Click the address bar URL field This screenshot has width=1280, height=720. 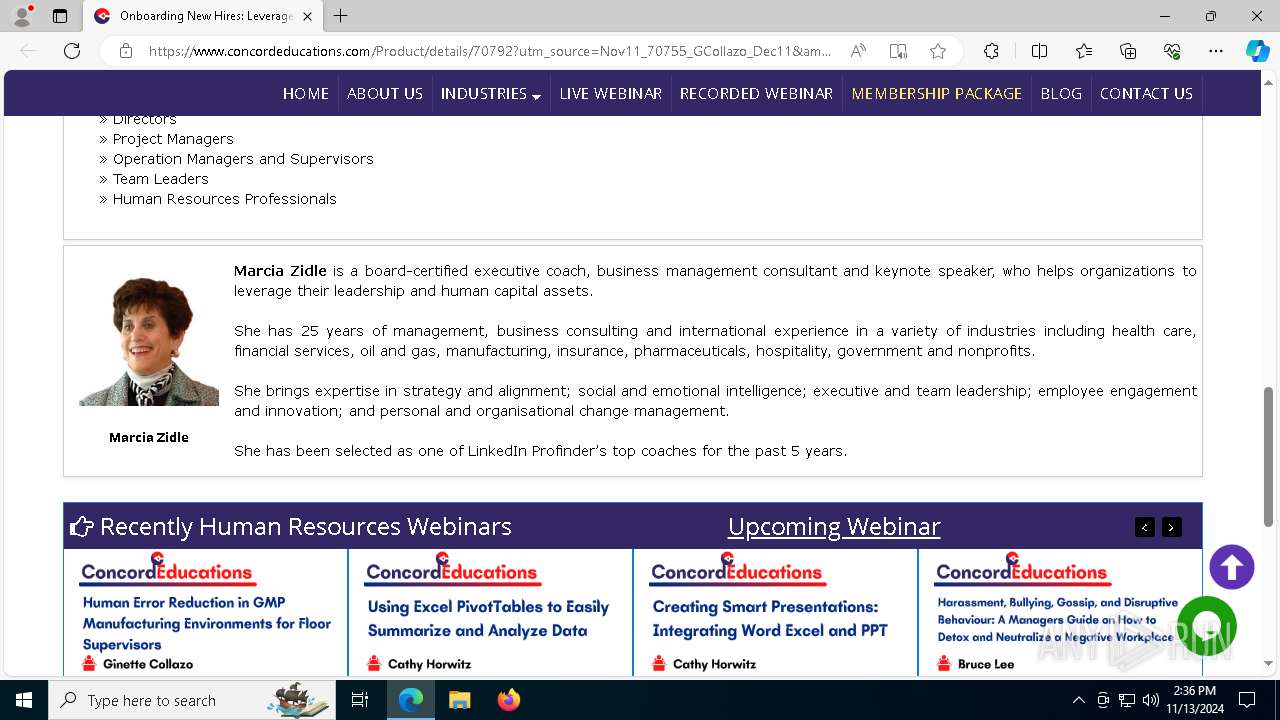pos(490,51)
